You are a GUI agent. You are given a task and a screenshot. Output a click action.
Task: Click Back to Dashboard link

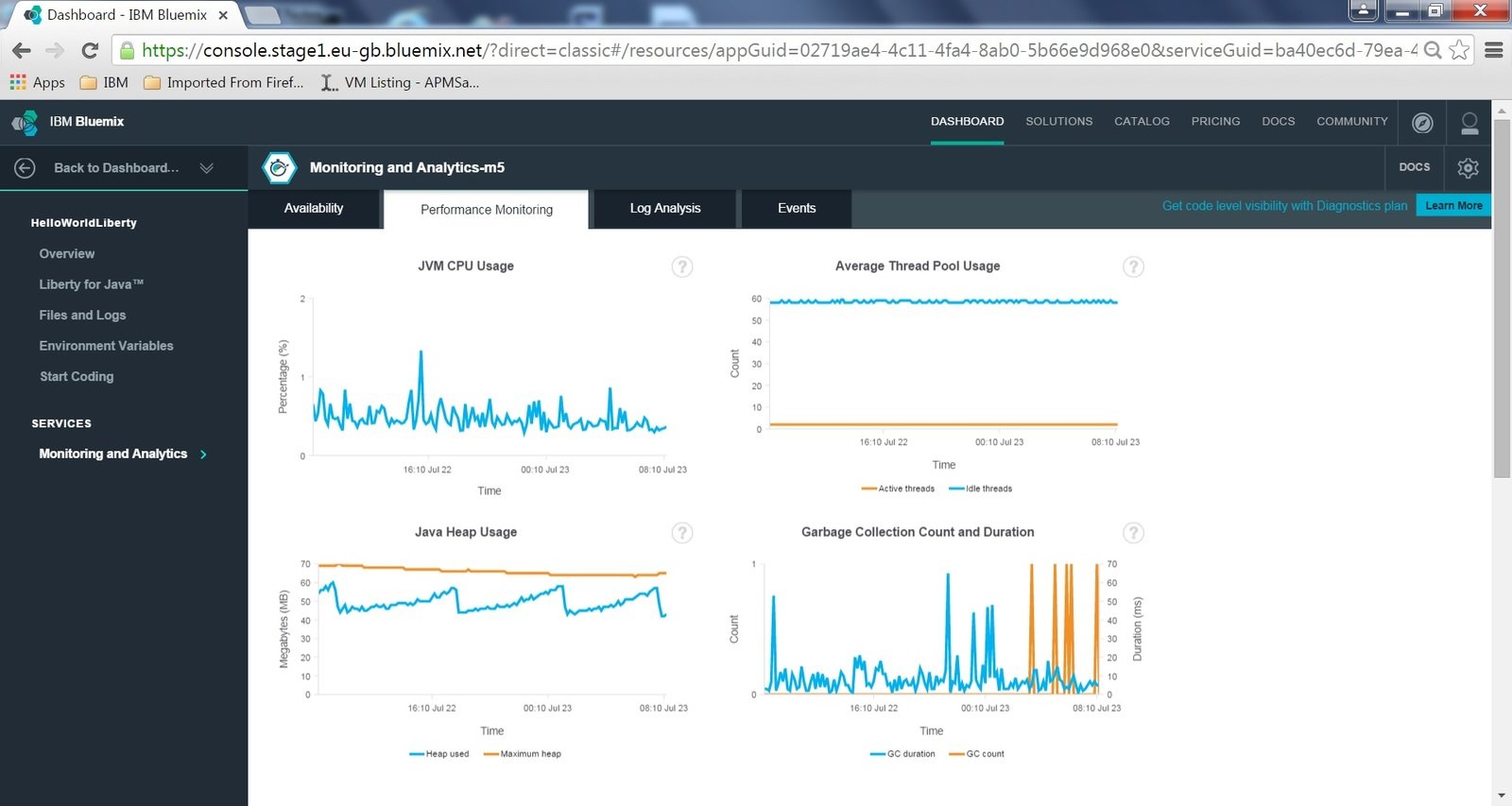[116, 168]
